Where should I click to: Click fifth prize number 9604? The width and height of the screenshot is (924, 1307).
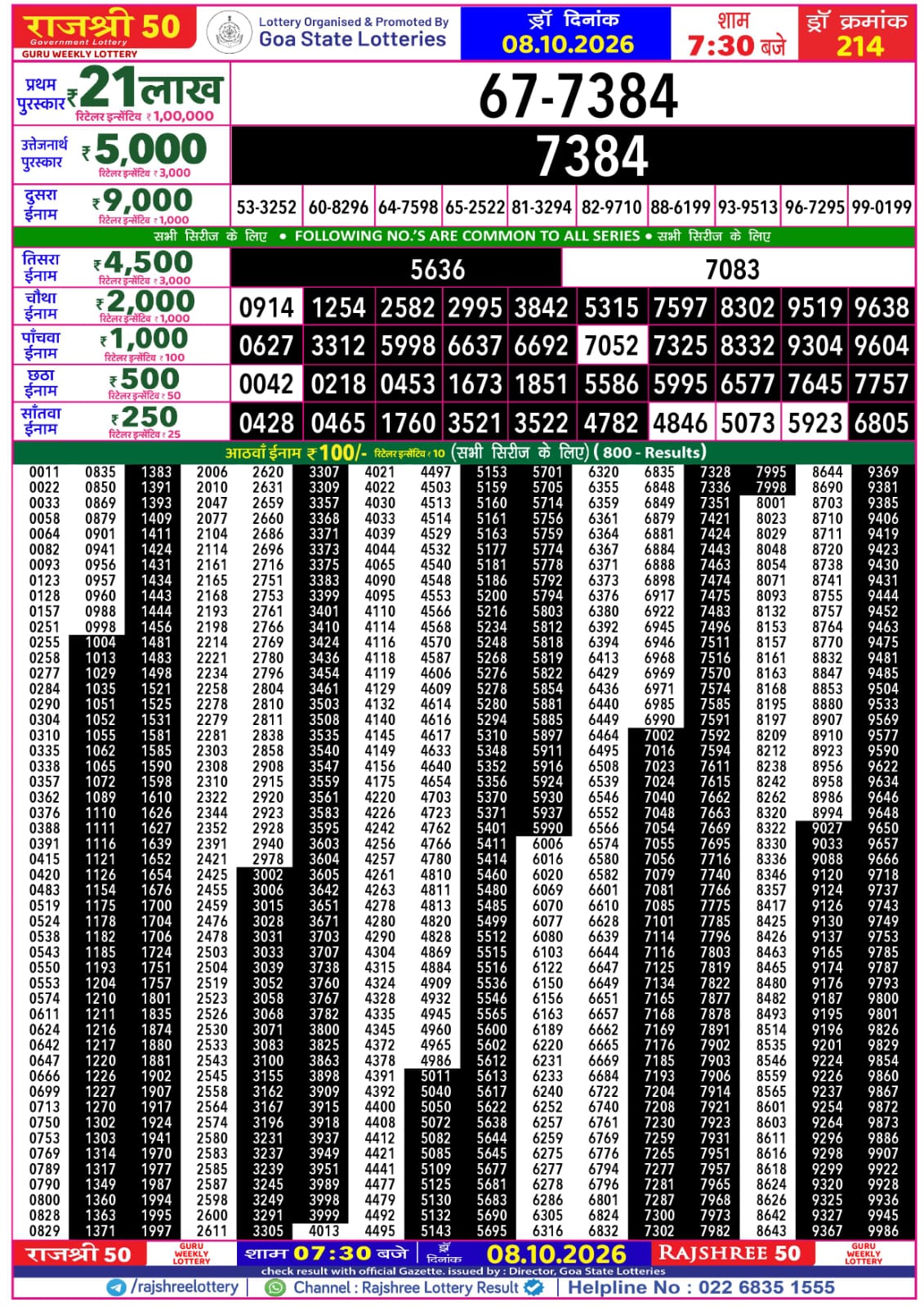882,346
